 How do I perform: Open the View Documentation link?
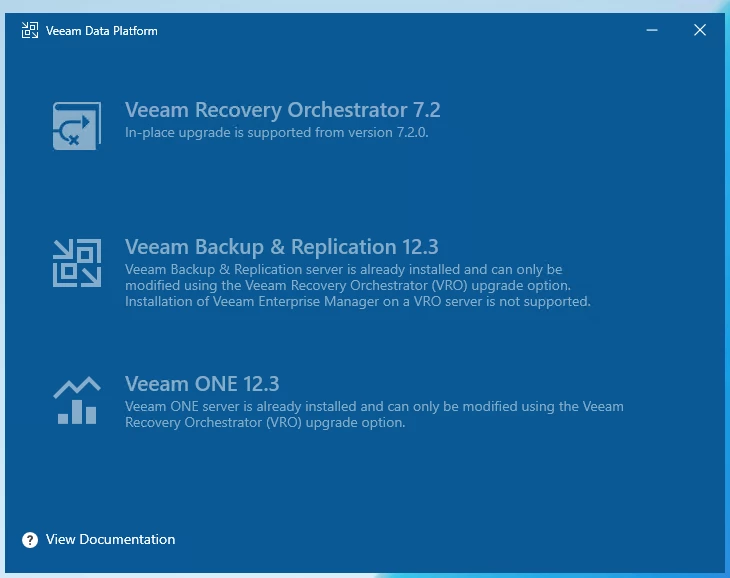(x=110, y=539)
